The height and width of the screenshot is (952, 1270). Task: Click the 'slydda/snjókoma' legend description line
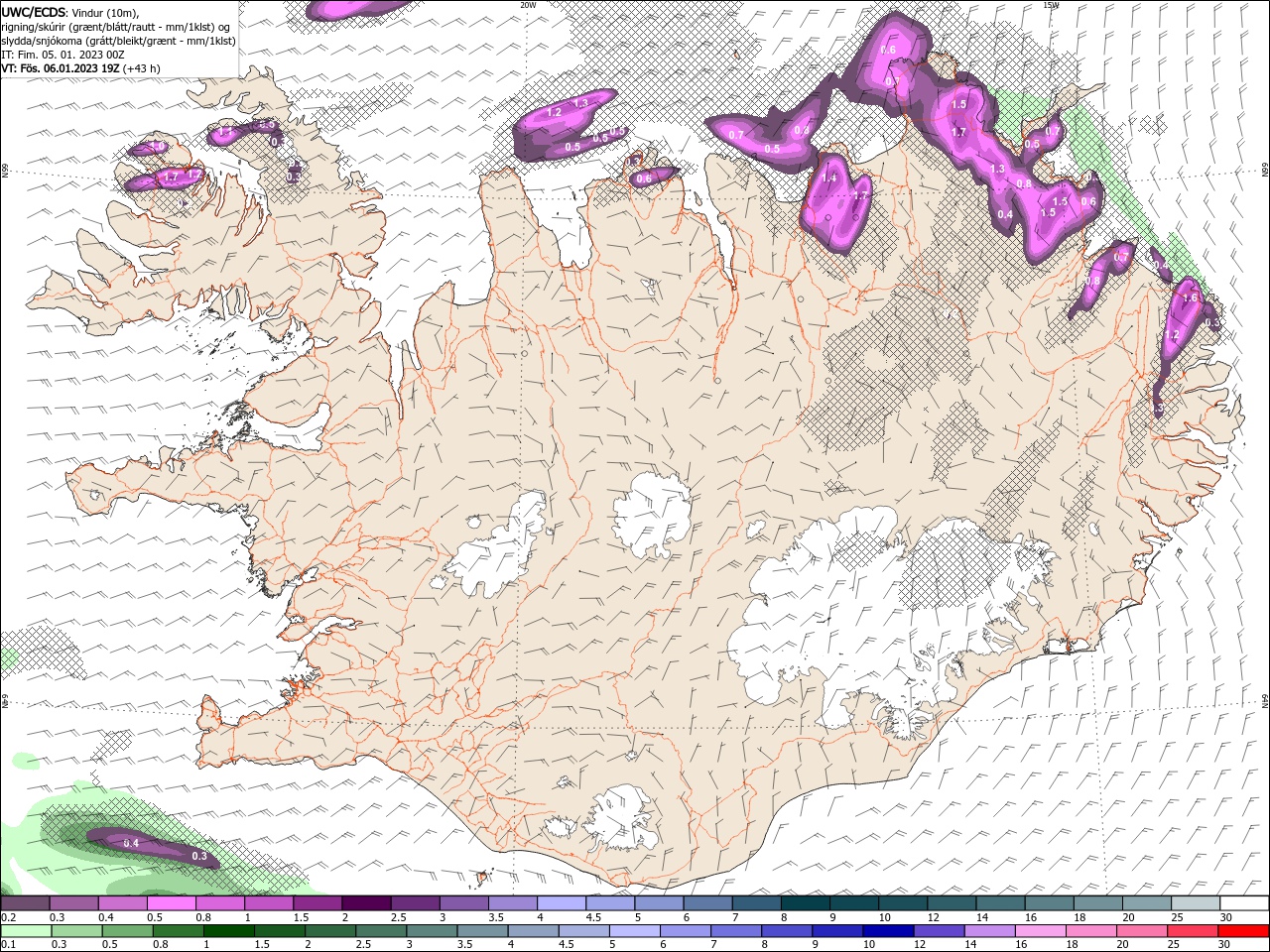(118, 41)
